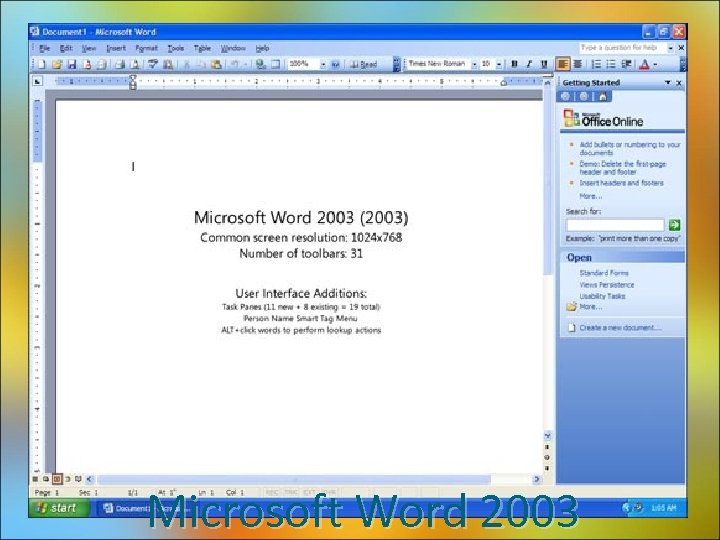This screenshot has height=540, width=720.
Task: Click the Increase Indent icon
Action: (x=626, y=64)
